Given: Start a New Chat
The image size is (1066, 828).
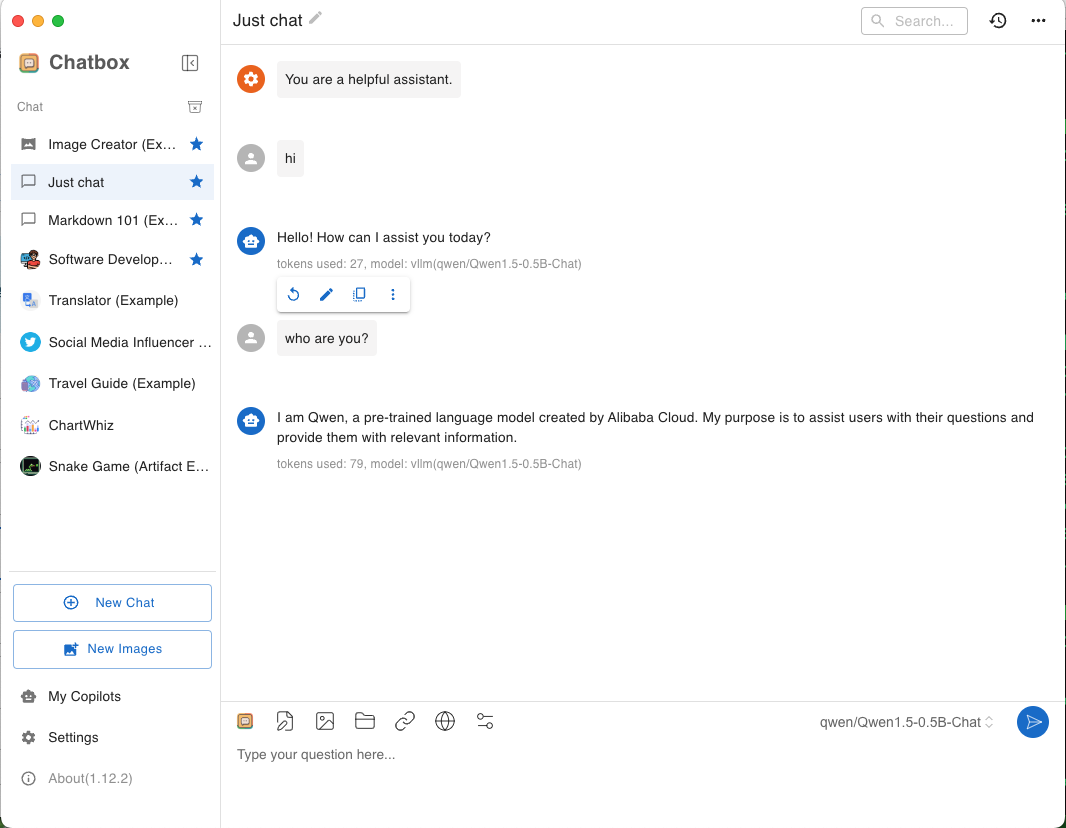Looking at the screenshot, I should coord(112,602).
